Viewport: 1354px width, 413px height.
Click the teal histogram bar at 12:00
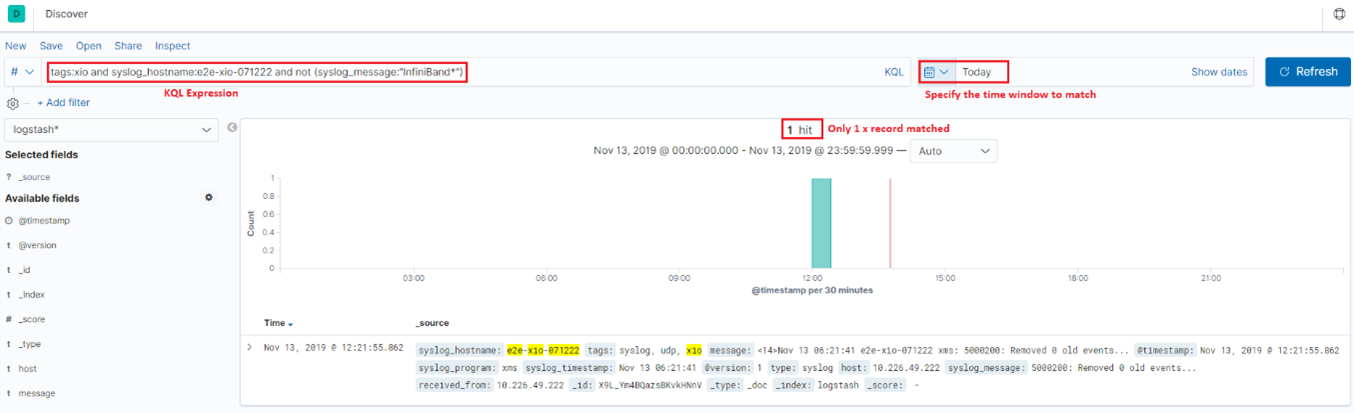(821, 223)
